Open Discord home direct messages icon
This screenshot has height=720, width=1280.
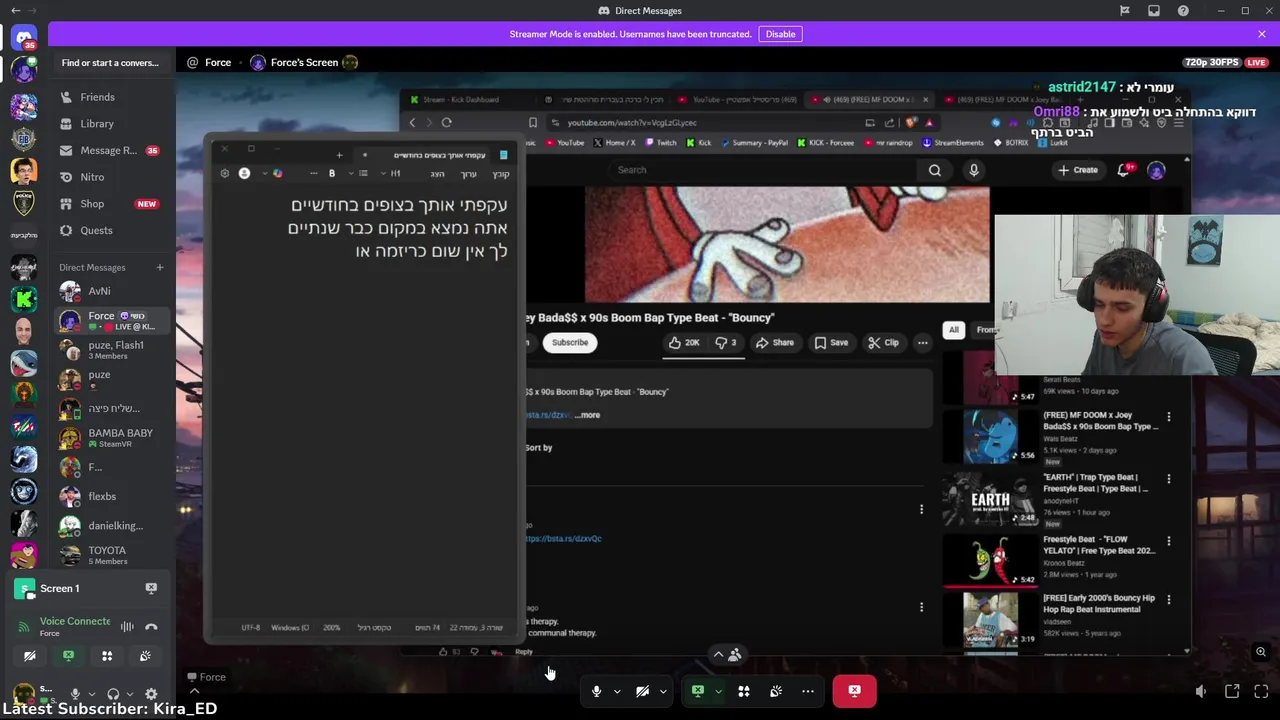pos(24,38)
